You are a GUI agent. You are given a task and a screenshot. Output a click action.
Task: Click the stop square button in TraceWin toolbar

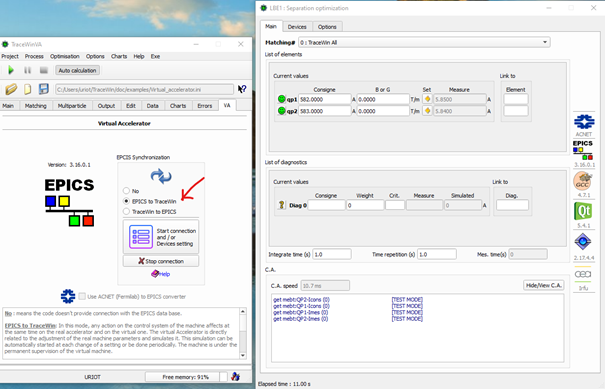pos(44,70)
